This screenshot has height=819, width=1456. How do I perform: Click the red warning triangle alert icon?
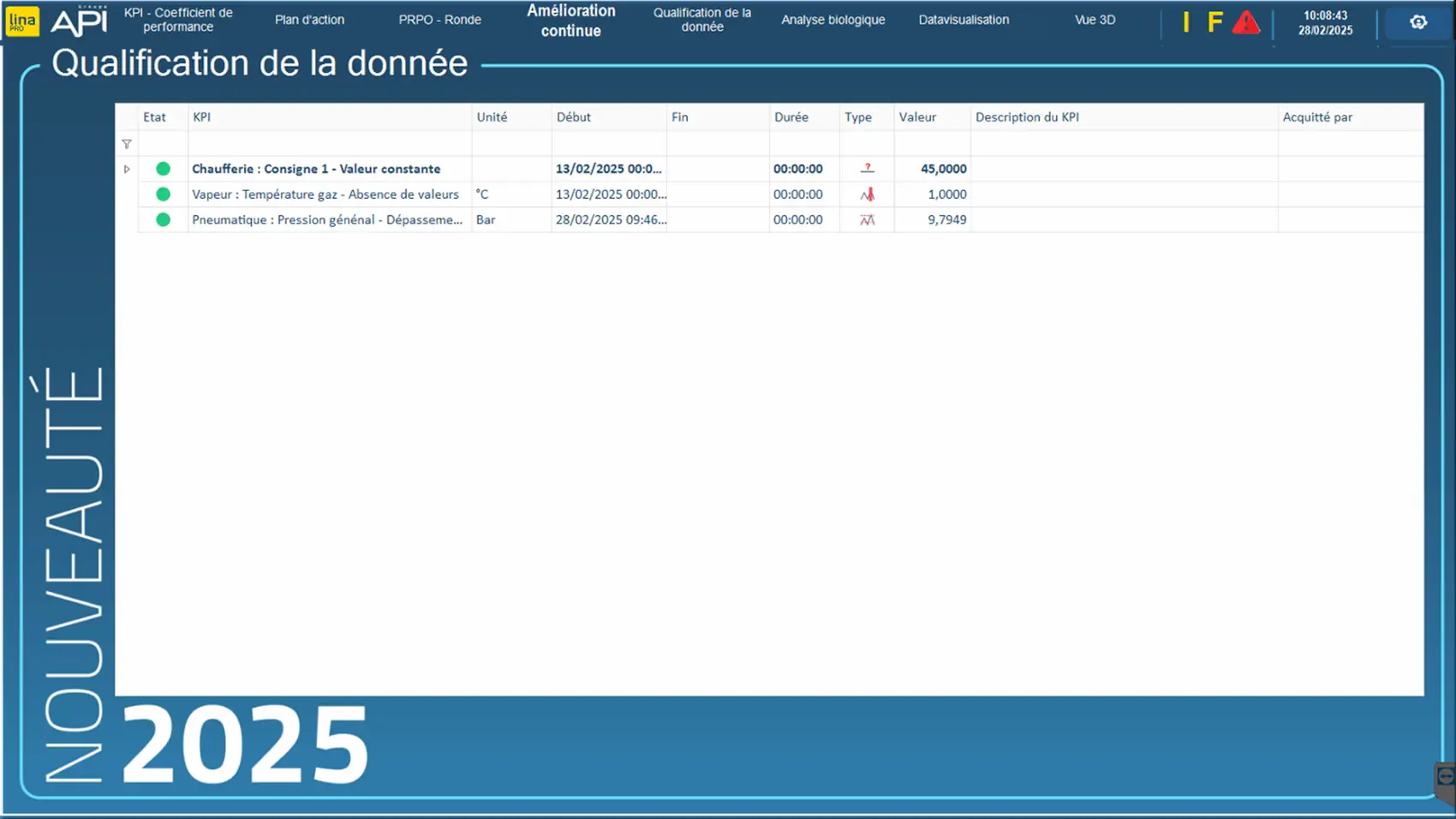1246,22
